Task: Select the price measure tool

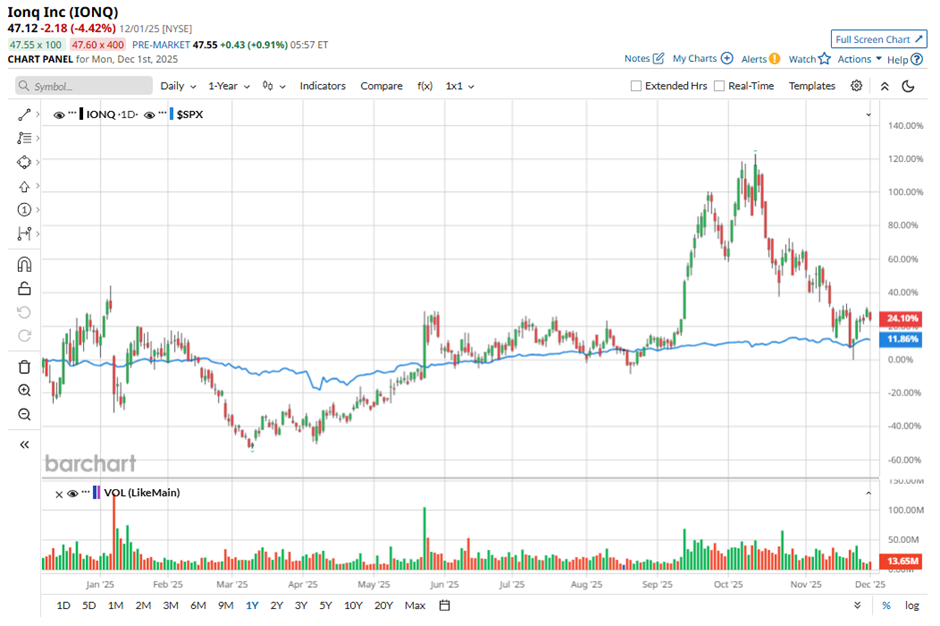Action: point(24,234)
